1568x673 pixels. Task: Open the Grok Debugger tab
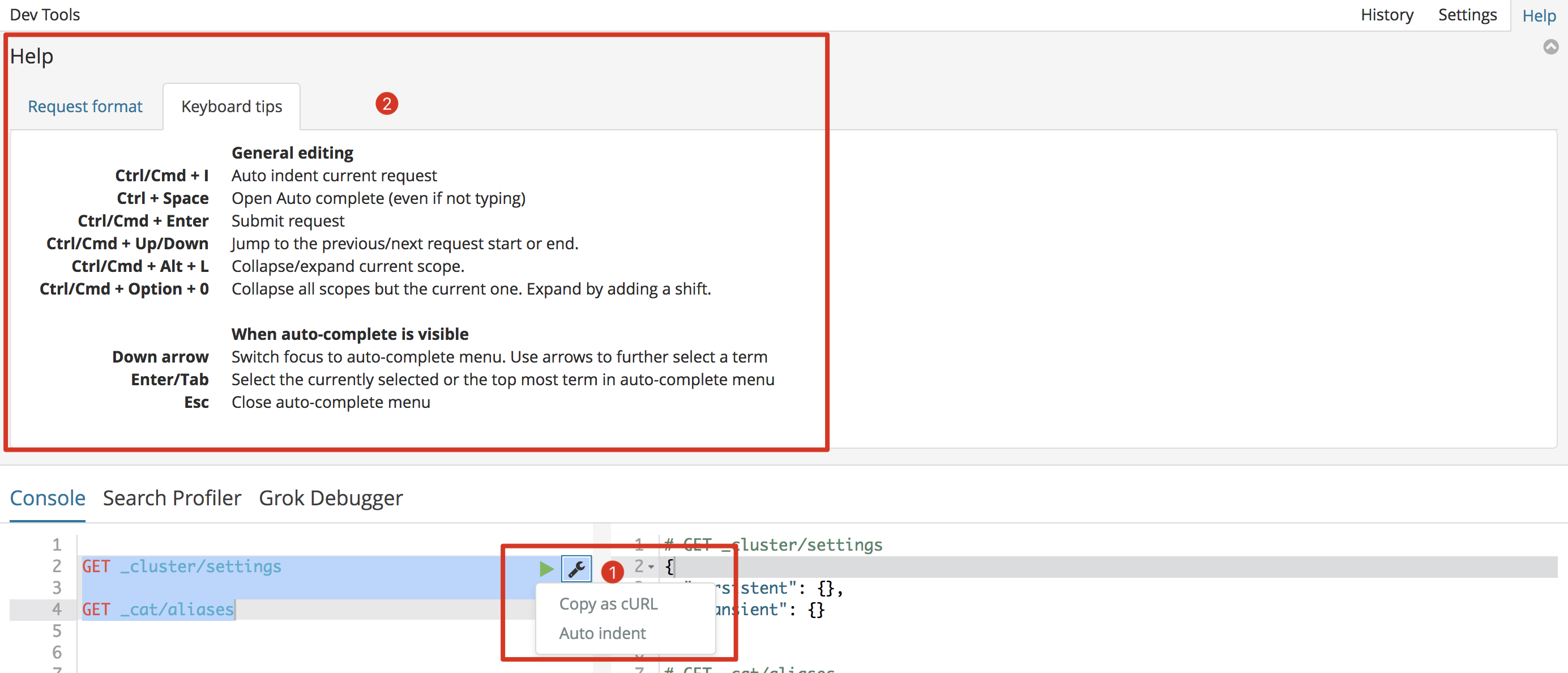[x=331, y=498]
